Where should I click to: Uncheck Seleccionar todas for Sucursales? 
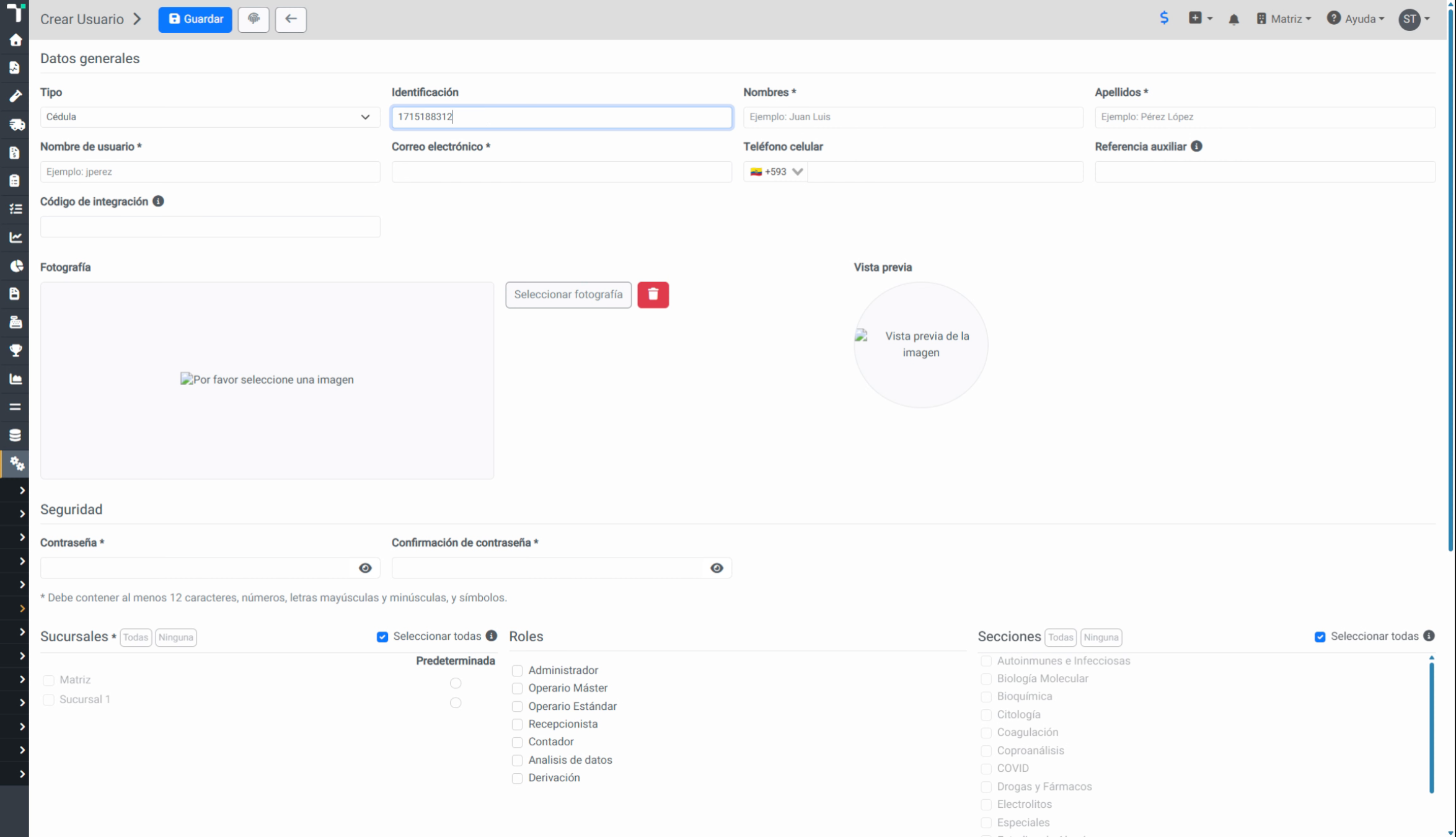(x=382, y=637)
